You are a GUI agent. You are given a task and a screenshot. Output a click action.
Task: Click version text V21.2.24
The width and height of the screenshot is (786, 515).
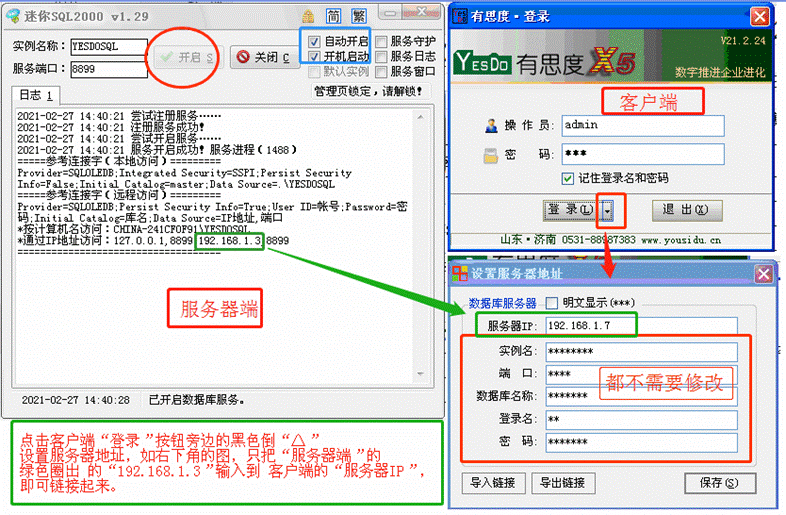click(x=743, y=41)
